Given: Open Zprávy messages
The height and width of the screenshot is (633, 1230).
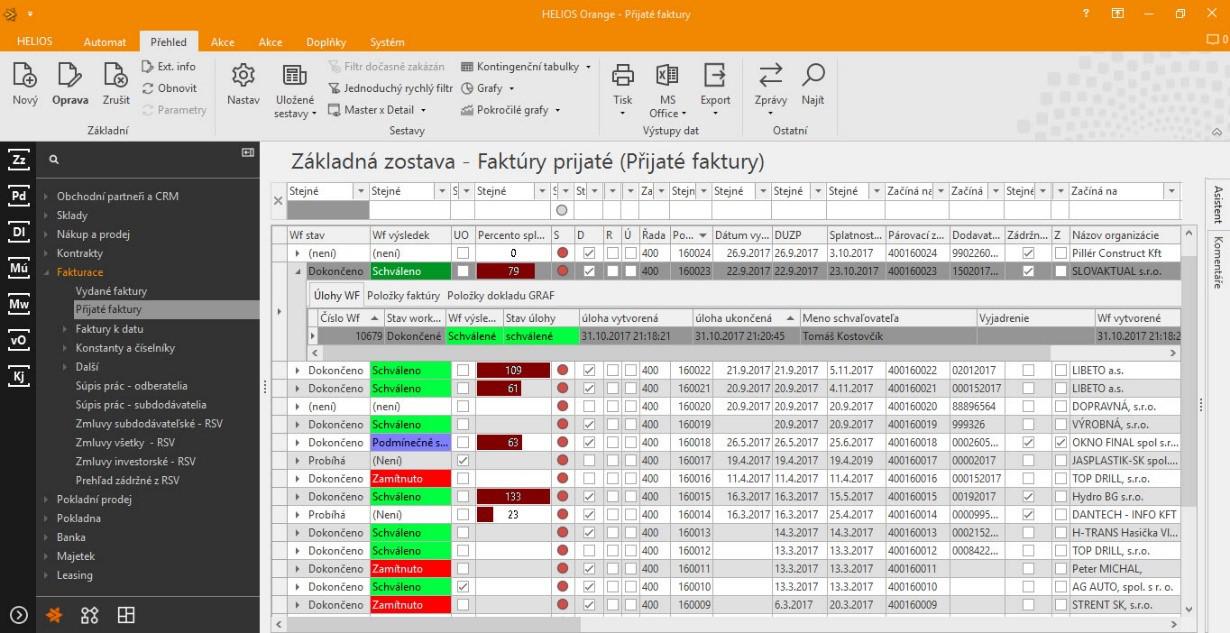Looking at the screenshot, I should pyautogui.click(x=770, y=84).
